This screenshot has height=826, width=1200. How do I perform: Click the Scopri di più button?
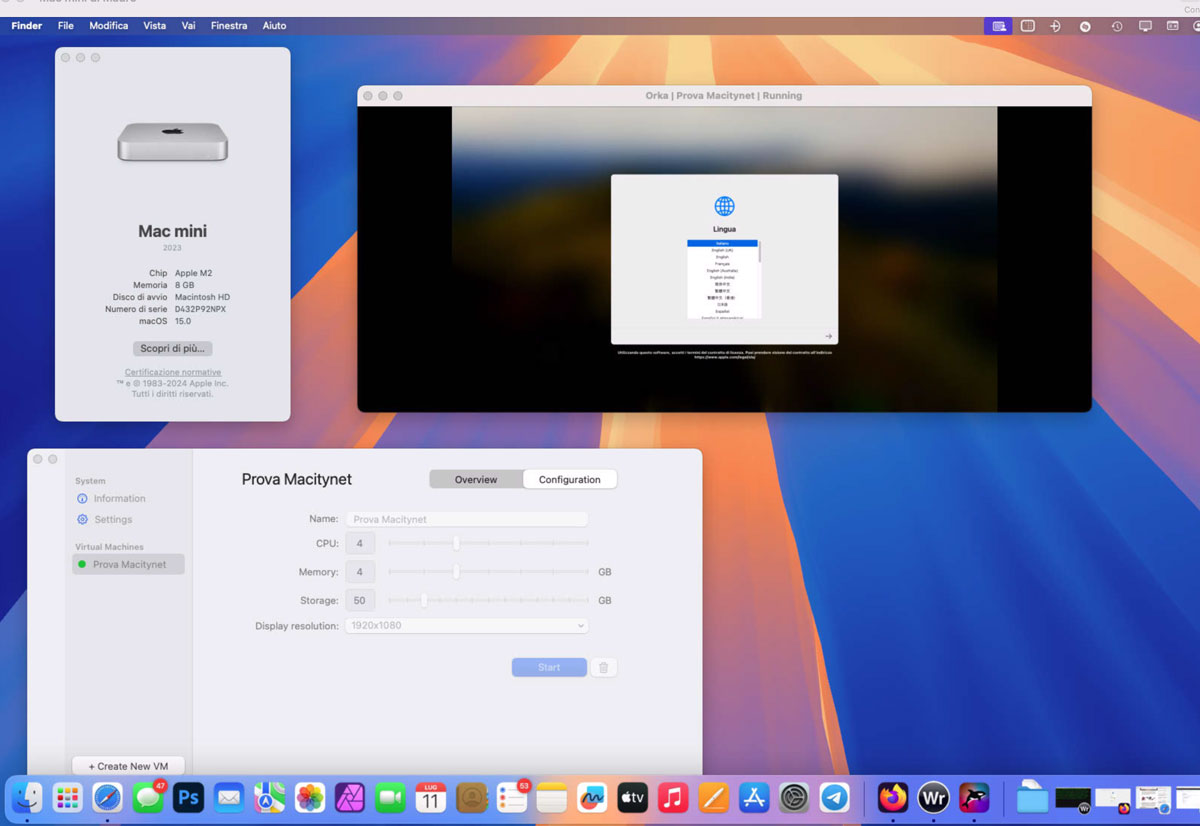point(172,348)
